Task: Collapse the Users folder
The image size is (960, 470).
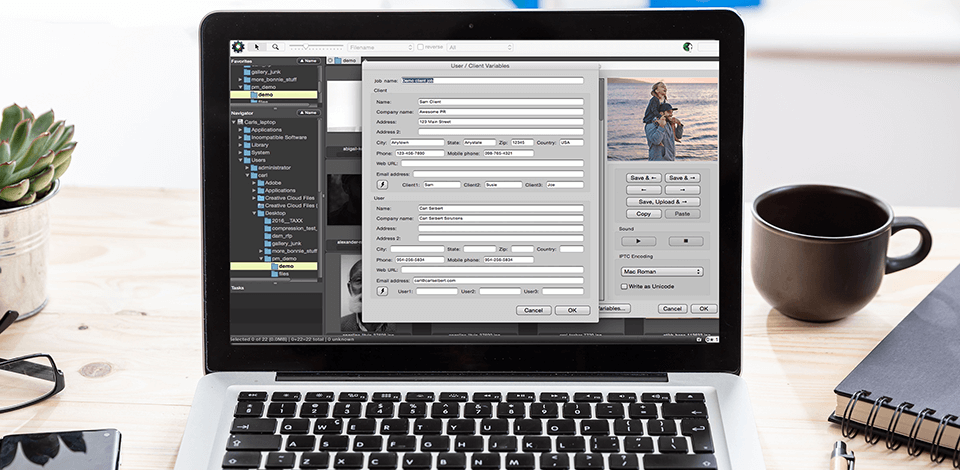Action: click(x=241, y=160)
